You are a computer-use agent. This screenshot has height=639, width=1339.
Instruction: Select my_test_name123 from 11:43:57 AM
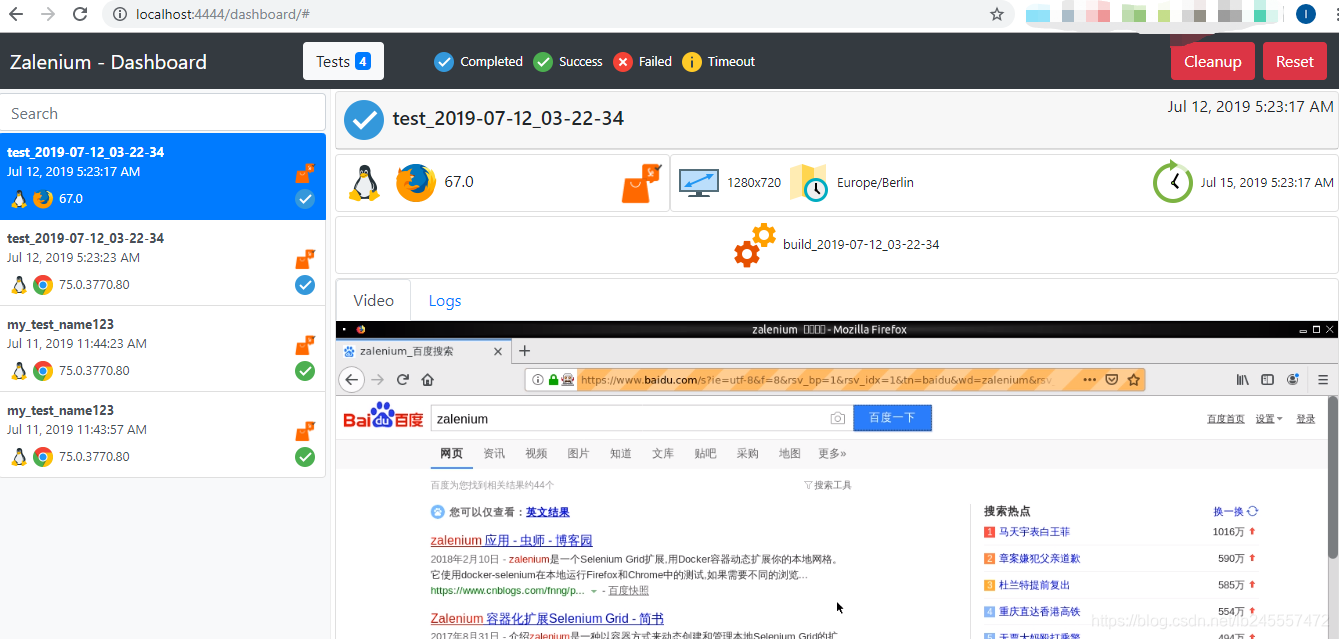click(163, 434)
